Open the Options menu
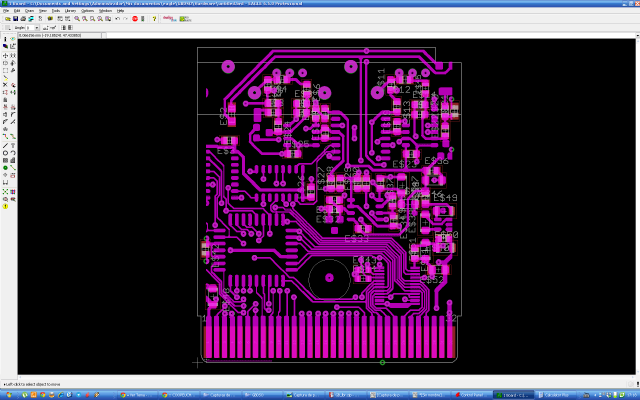 [86, 10]
